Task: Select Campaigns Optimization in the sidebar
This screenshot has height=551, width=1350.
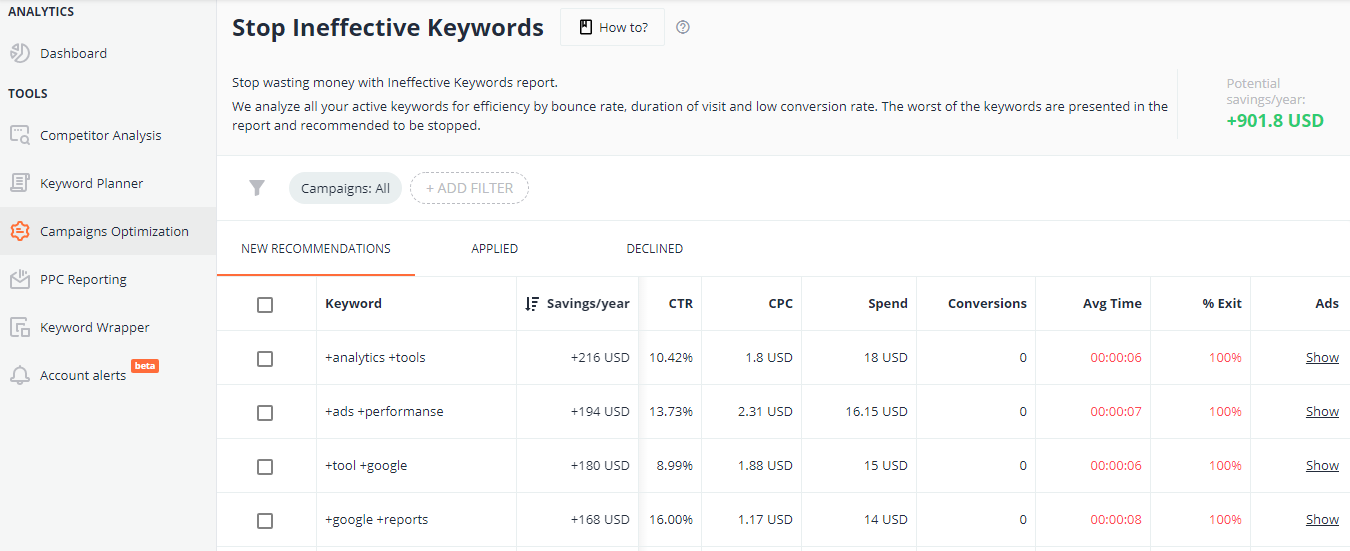Action: (x=108, y=231)
